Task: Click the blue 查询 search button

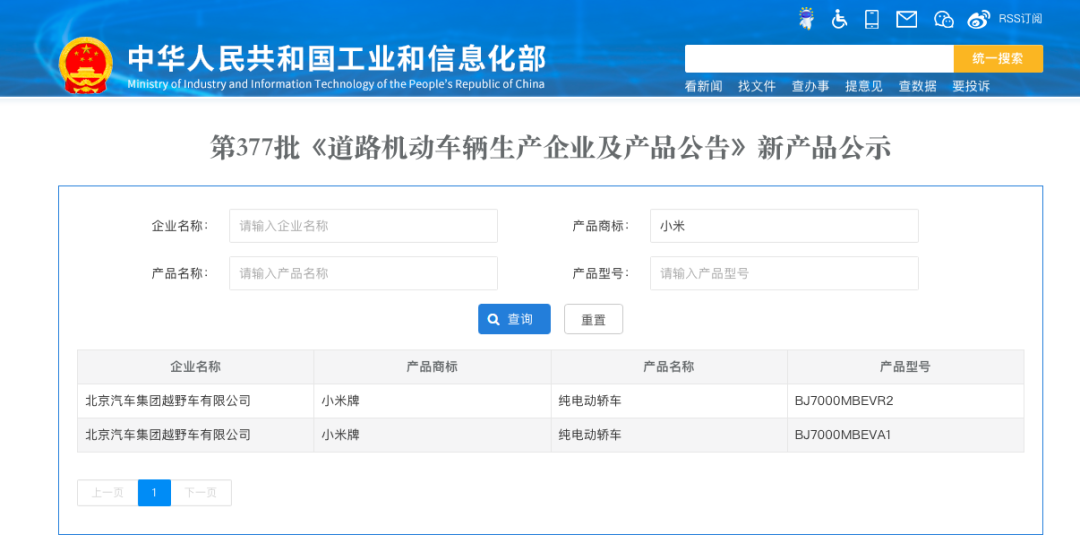Action: pos(514,319)
